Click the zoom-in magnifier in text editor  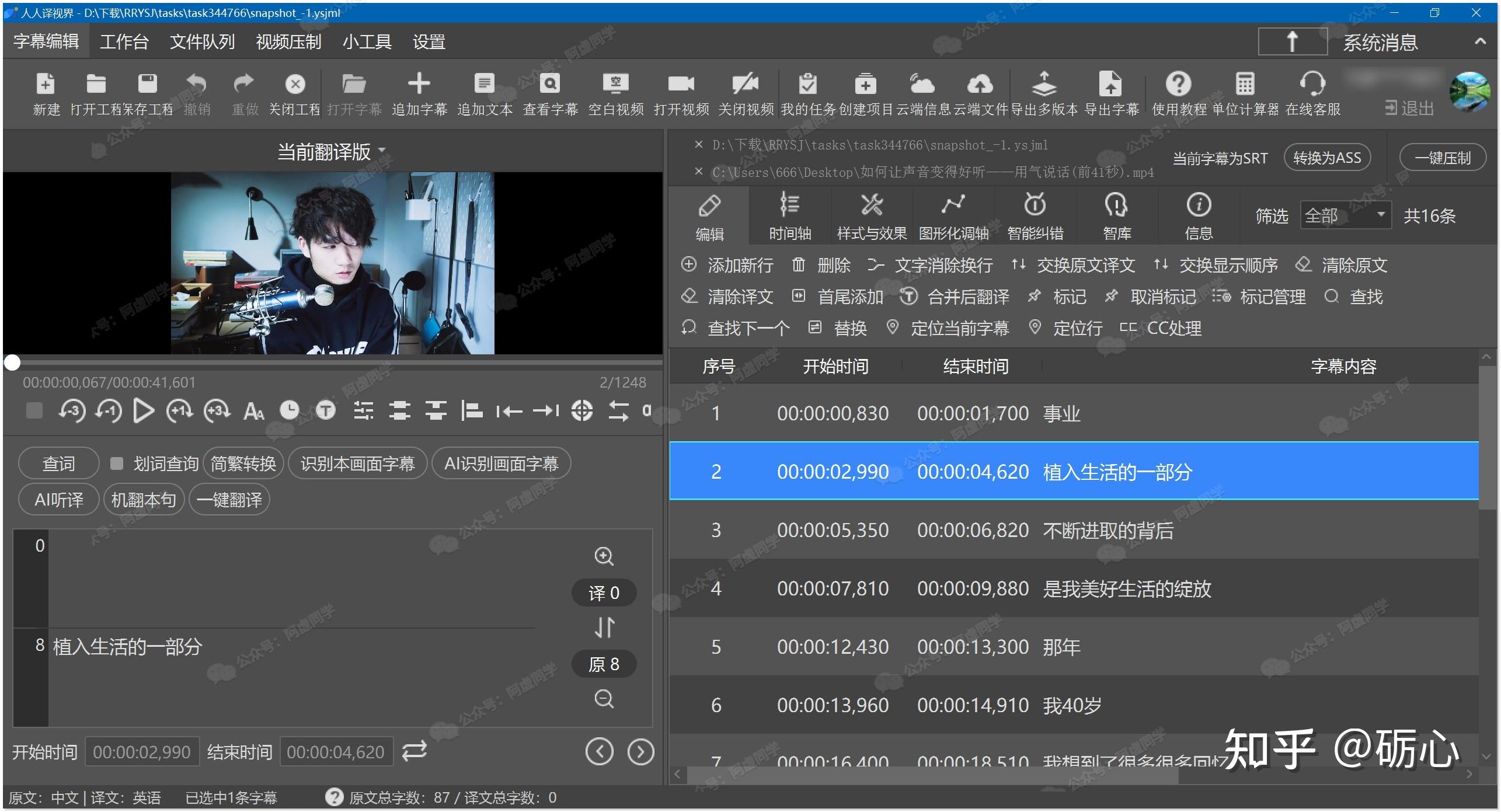(x=604, y=556)
